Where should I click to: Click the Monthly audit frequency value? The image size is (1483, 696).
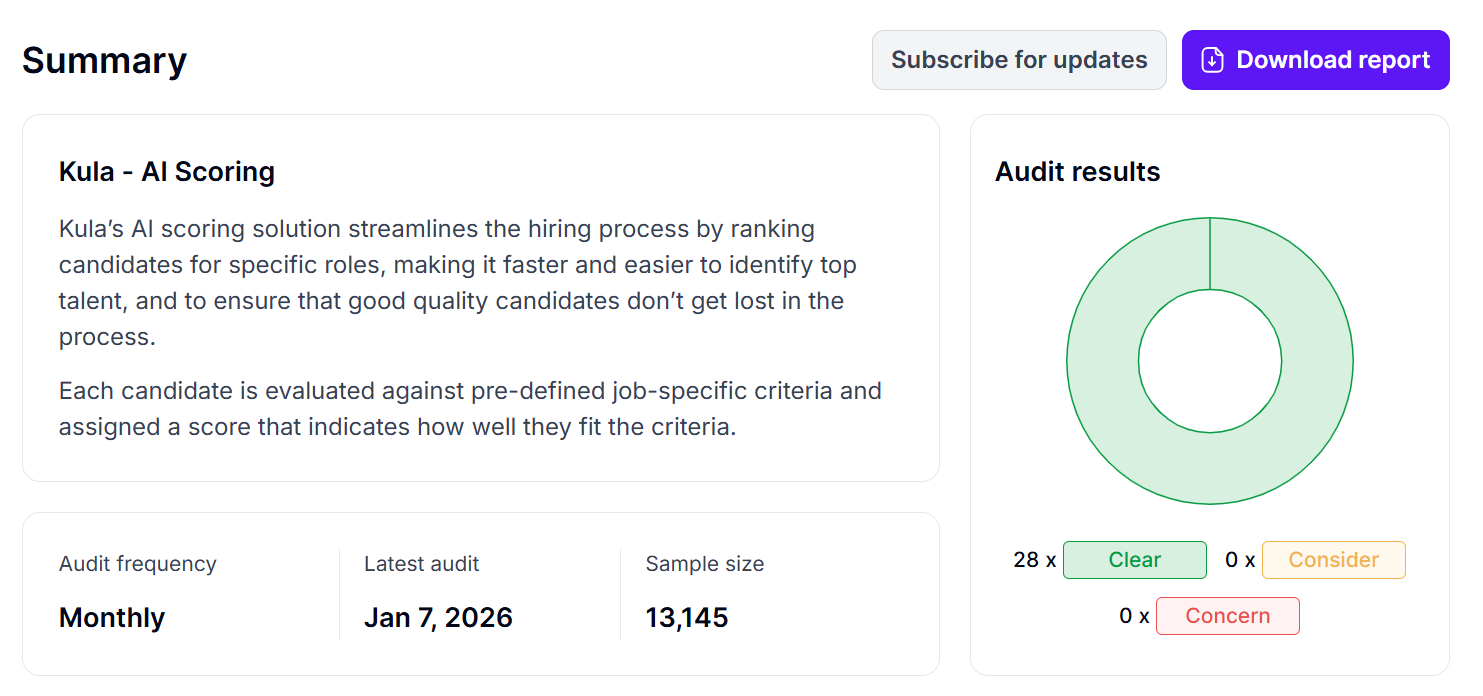(112, 618)
